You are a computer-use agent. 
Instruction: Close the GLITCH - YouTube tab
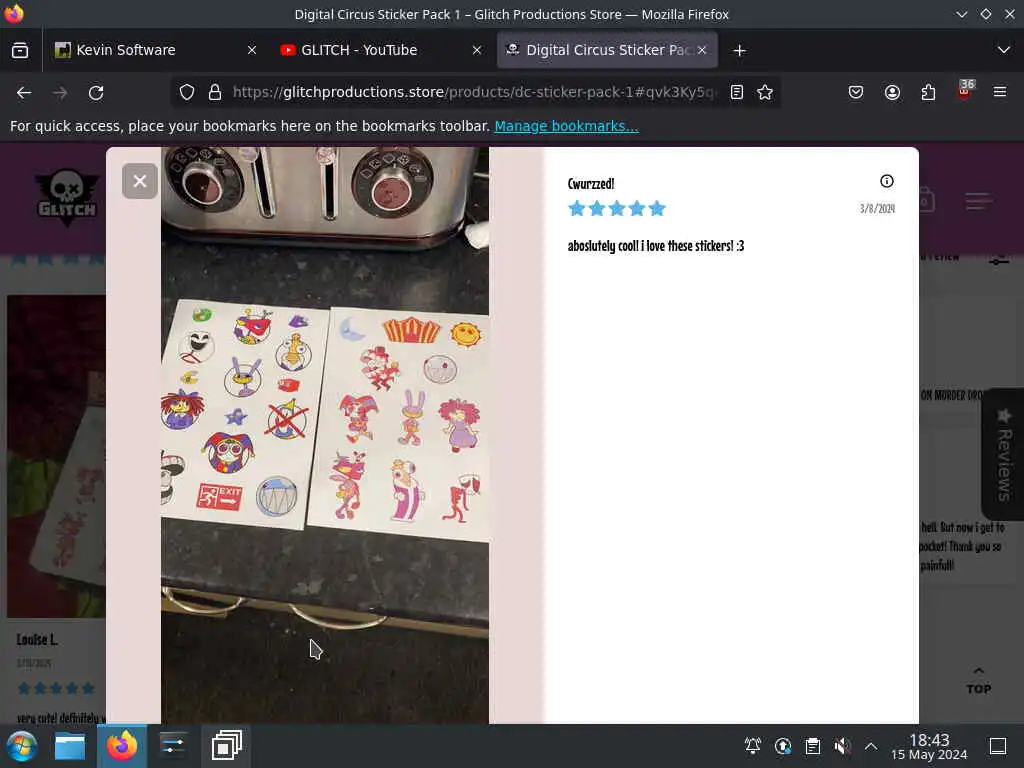pyautogui.click(x=477, y=50)
